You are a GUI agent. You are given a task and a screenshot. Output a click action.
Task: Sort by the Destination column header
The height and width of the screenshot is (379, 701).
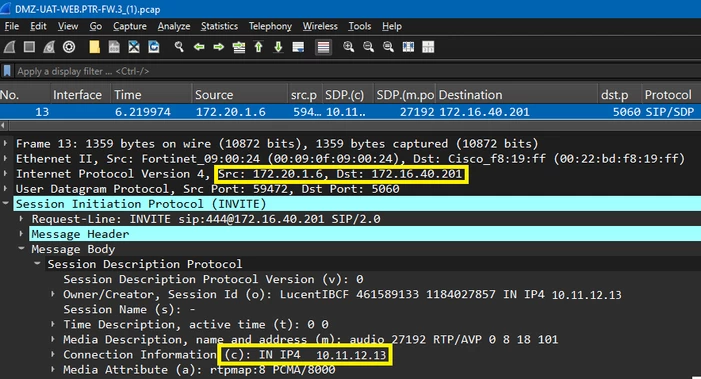[516, 95]
